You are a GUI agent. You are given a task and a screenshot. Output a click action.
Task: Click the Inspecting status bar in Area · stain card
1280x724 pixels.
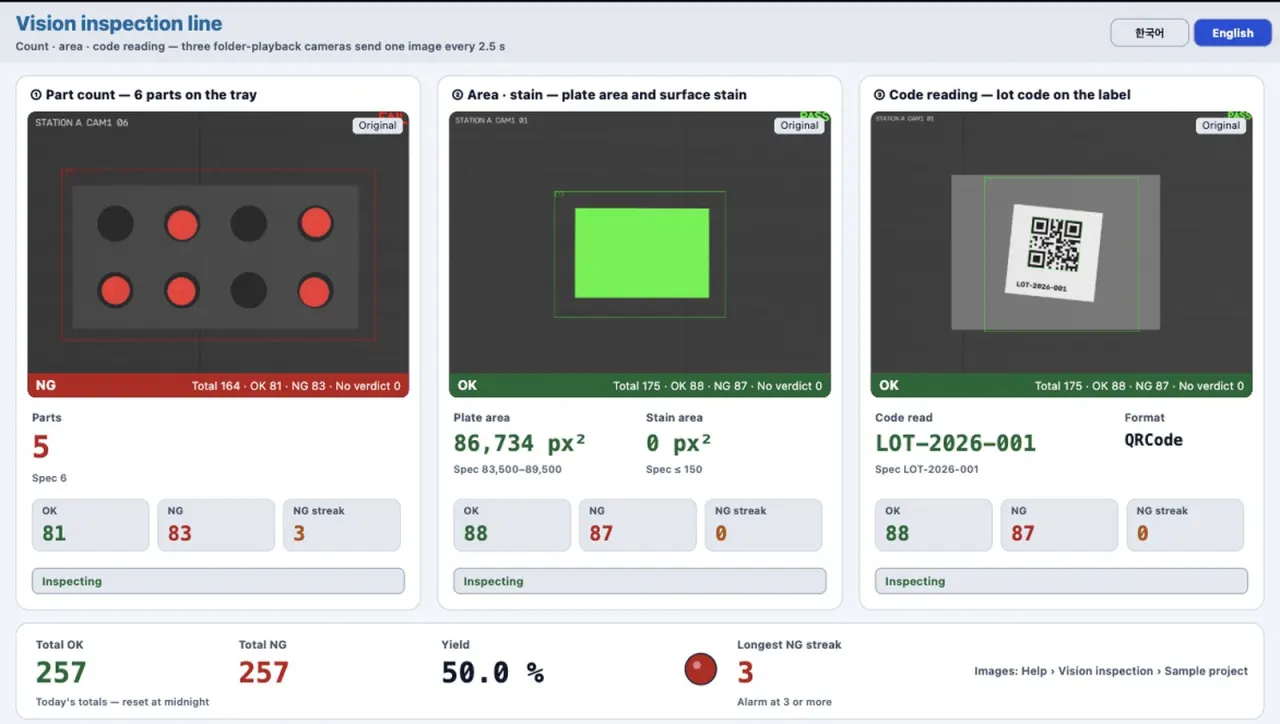pos(640,581)
